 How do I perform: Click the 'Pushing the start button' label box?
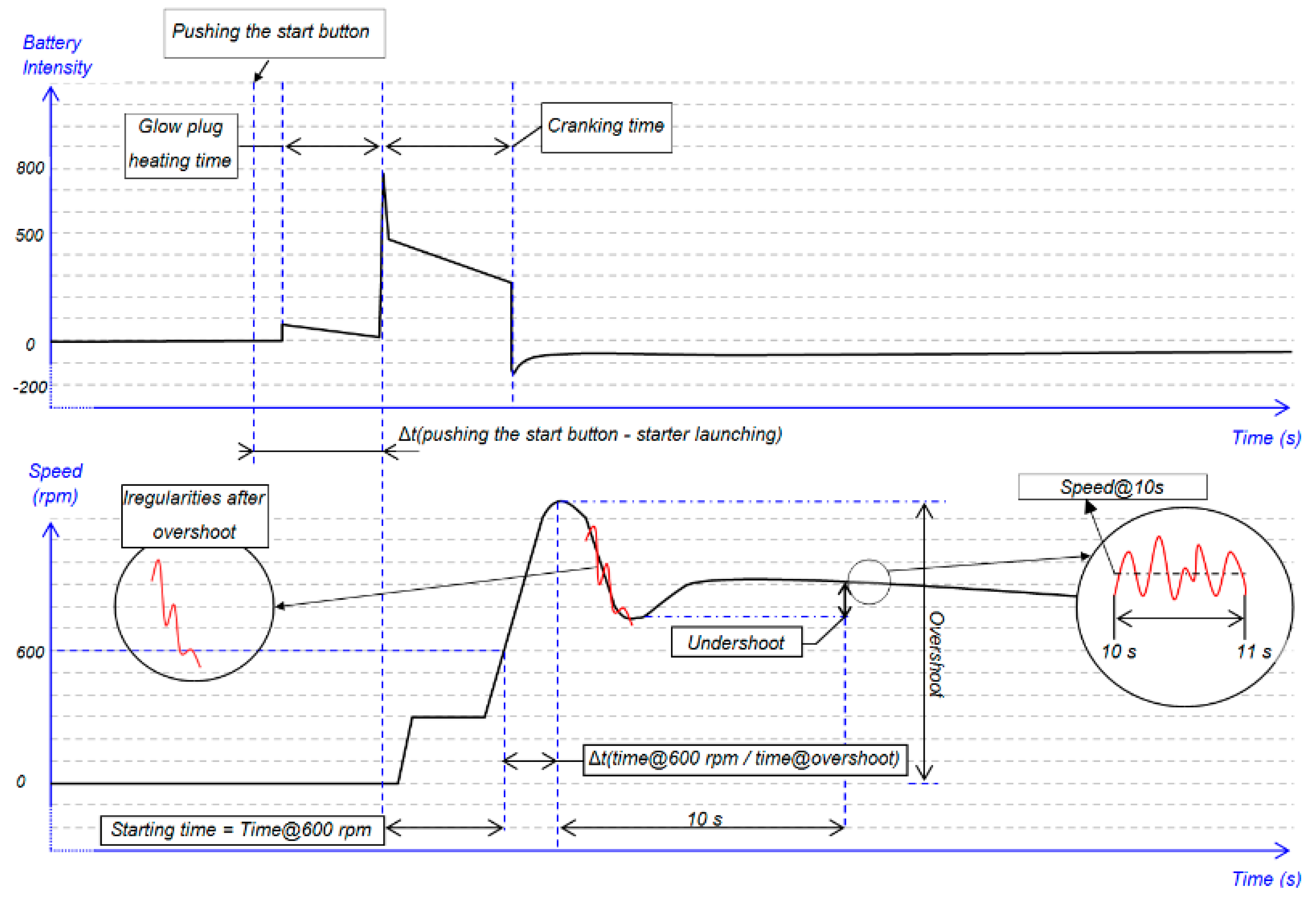(274, 32)
